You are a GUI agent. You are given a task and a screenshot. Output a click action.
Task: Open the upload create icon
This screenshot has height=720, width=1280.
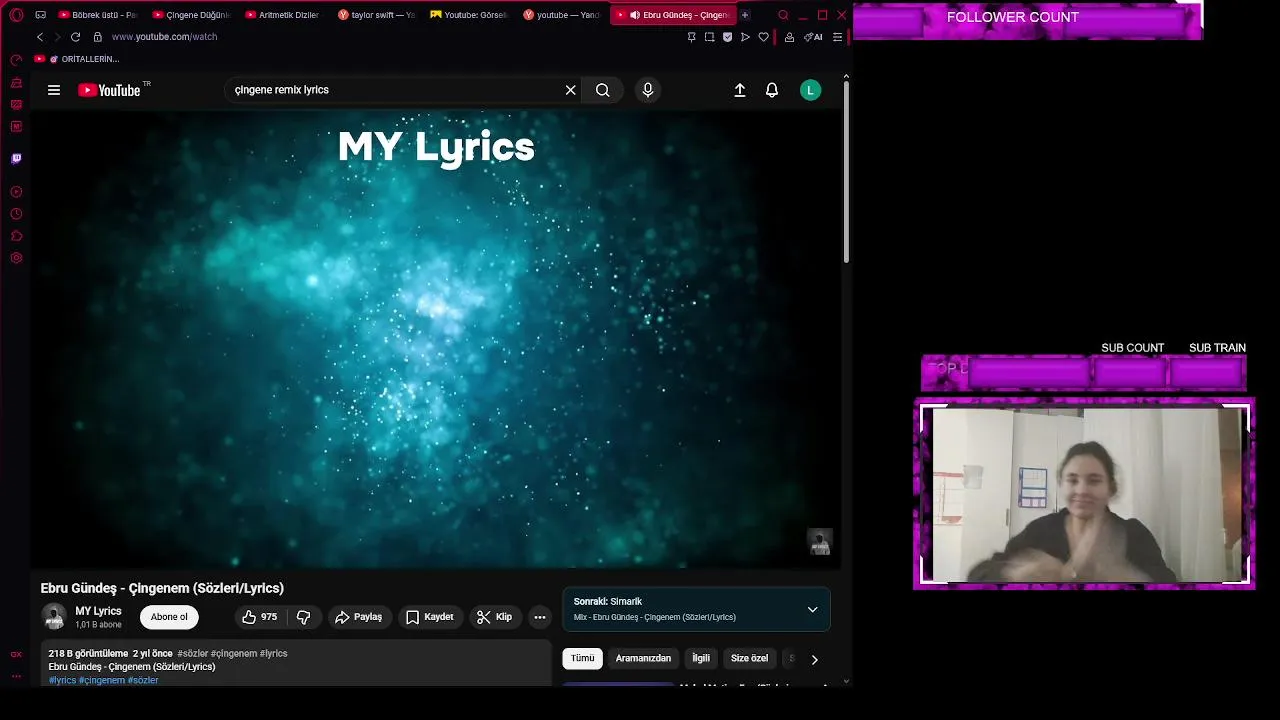pos(740,90)
